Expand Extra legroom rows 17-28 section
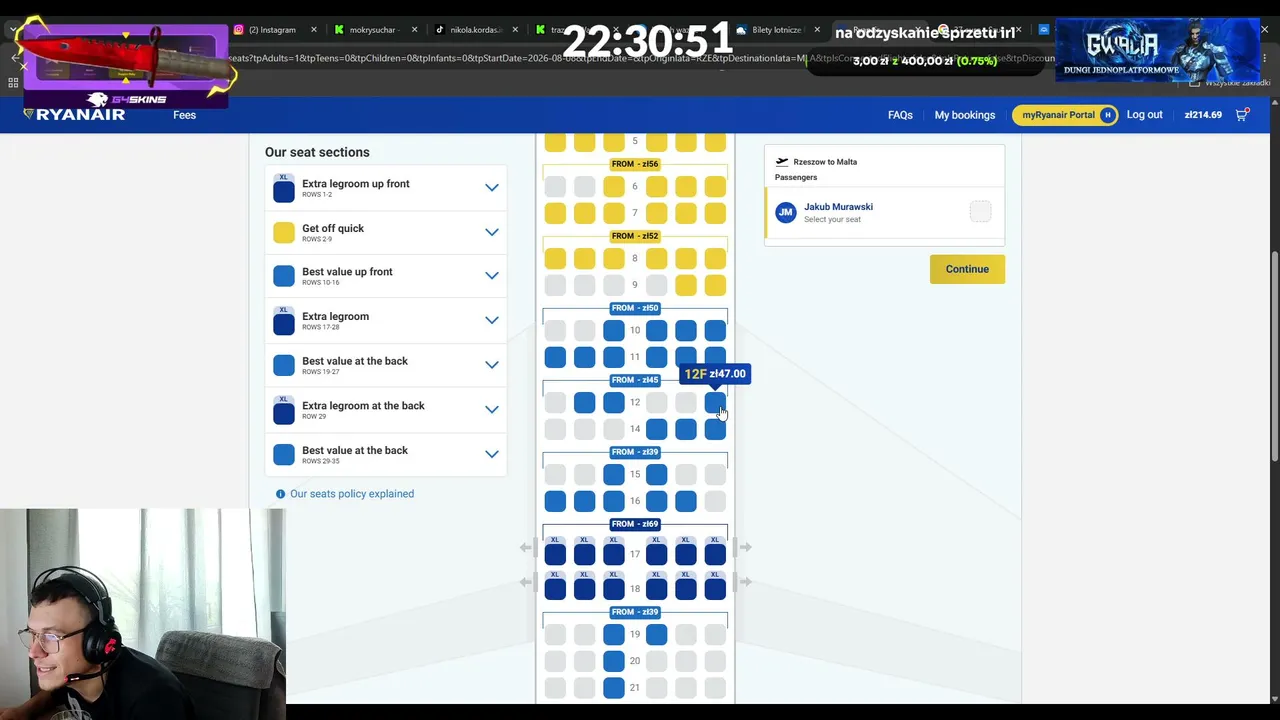Viewport: 1280px width, 720px height. coord(492,320)
